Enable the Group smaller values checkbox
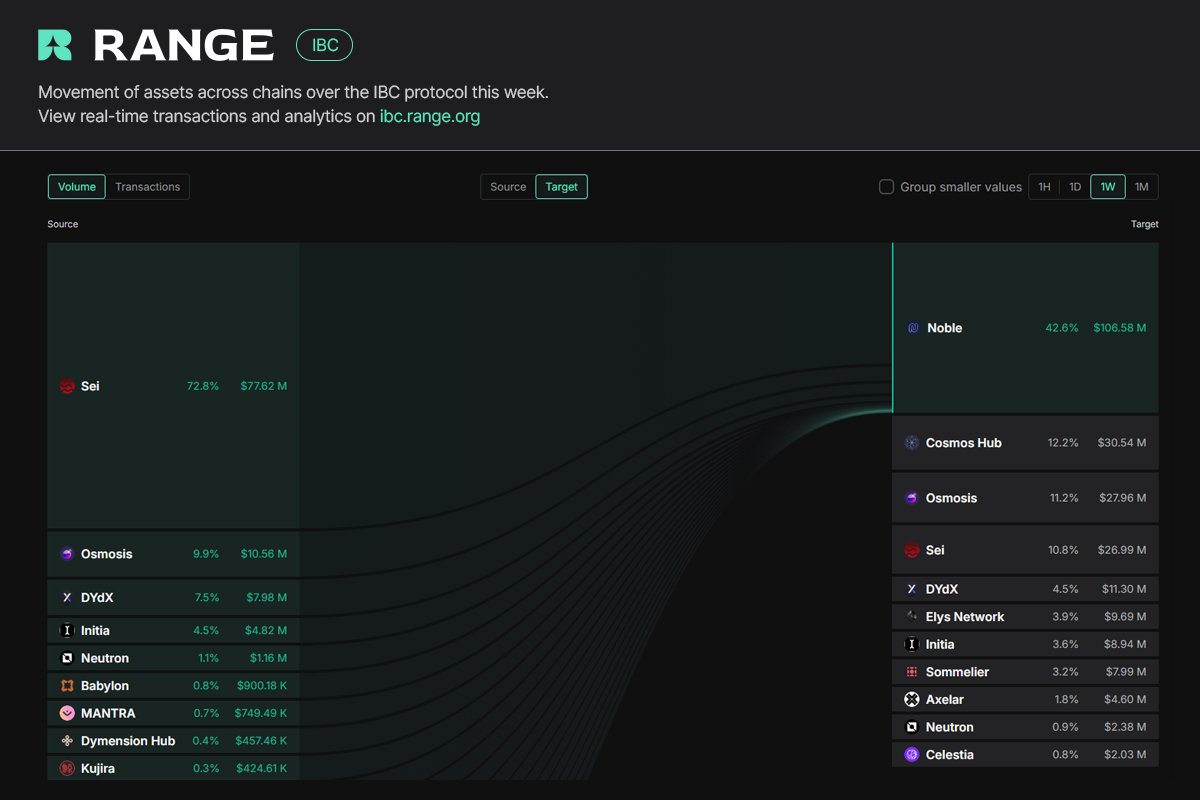 click(x=886, y=187)
